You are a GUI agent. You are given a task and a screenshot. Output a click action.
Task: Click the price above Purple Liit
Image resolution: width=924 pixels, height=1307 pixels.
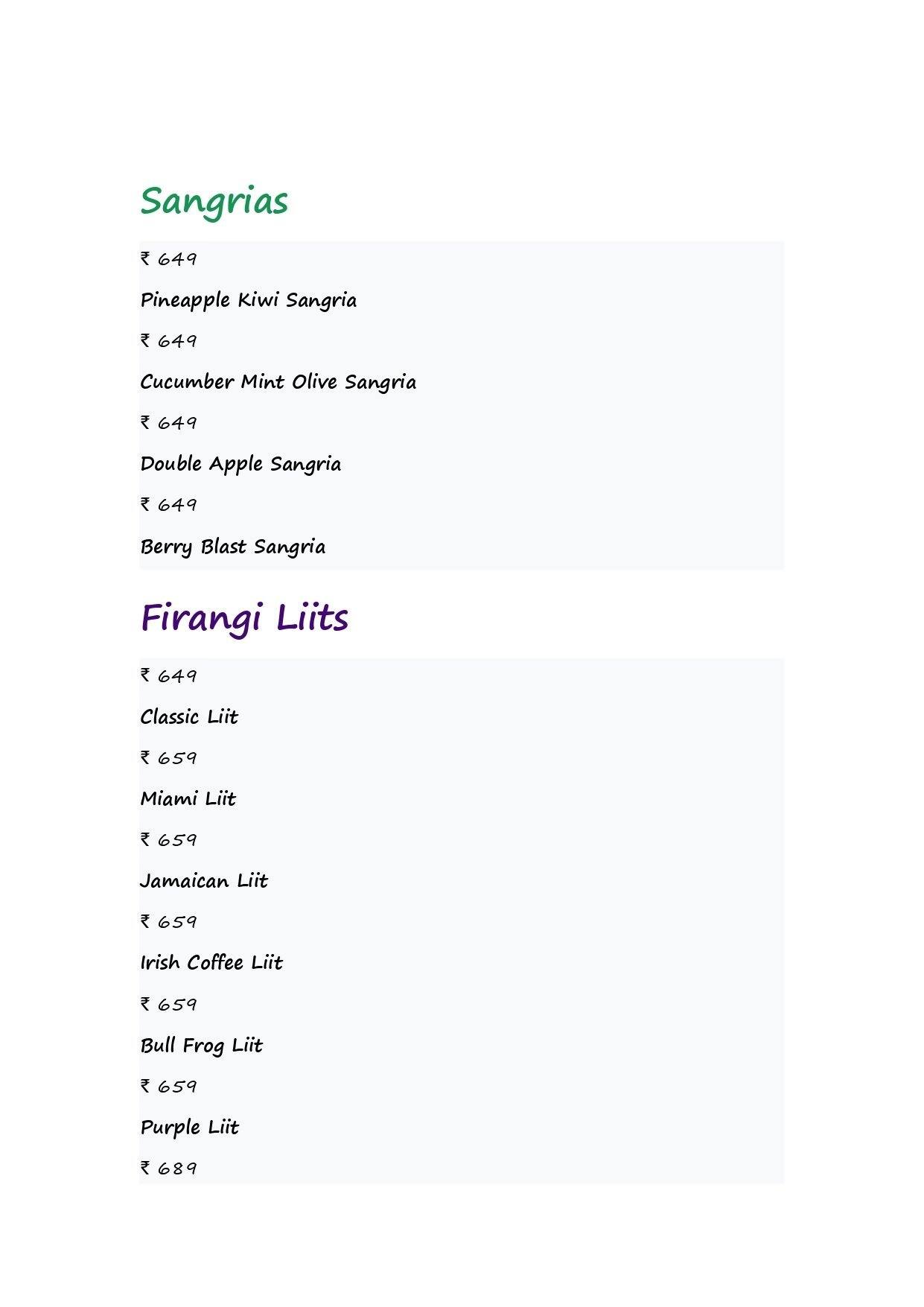tap(169, 1086)
